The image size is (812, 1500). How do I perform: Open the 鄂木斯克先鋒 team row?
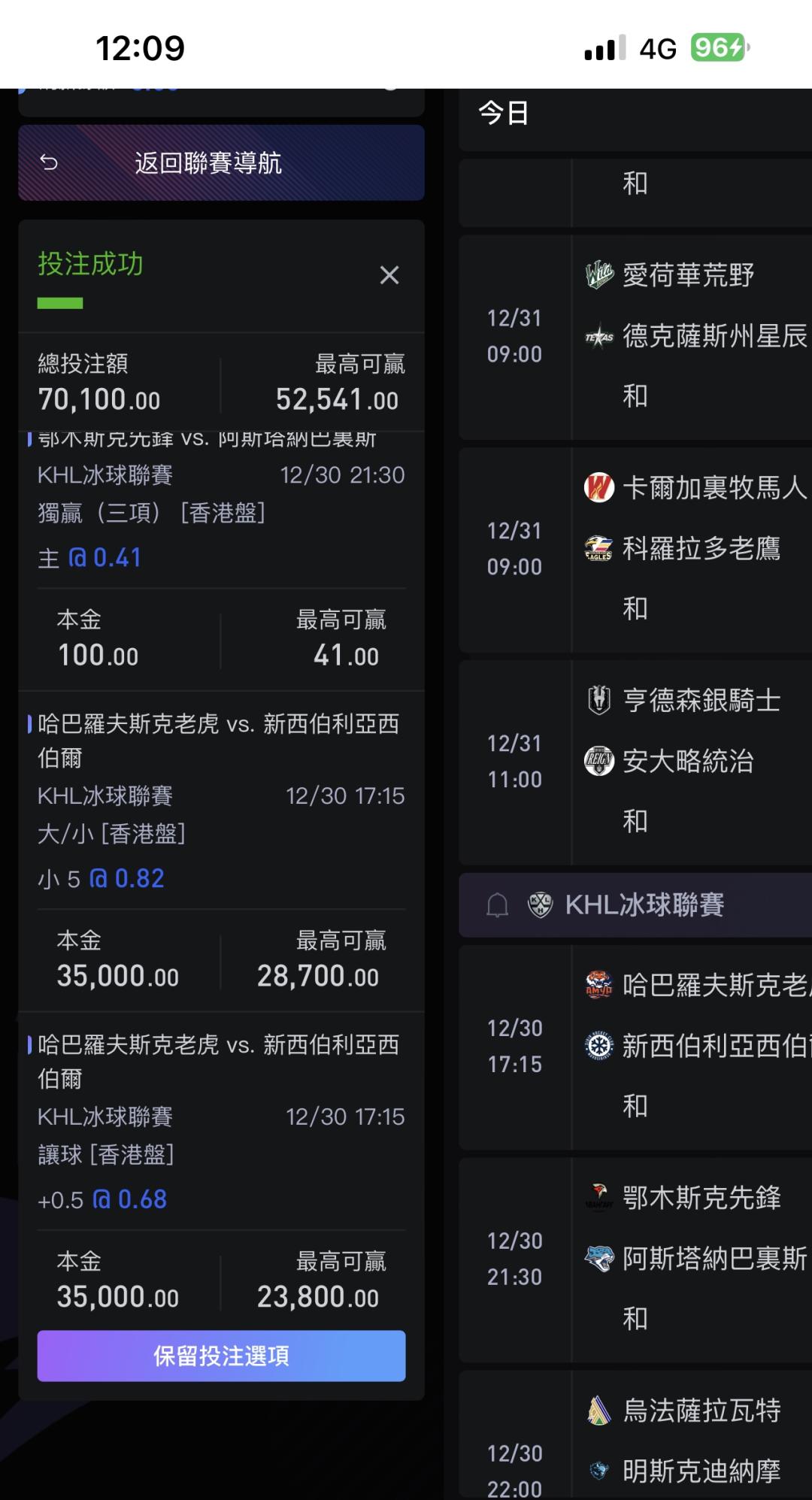click(701, 1198)
